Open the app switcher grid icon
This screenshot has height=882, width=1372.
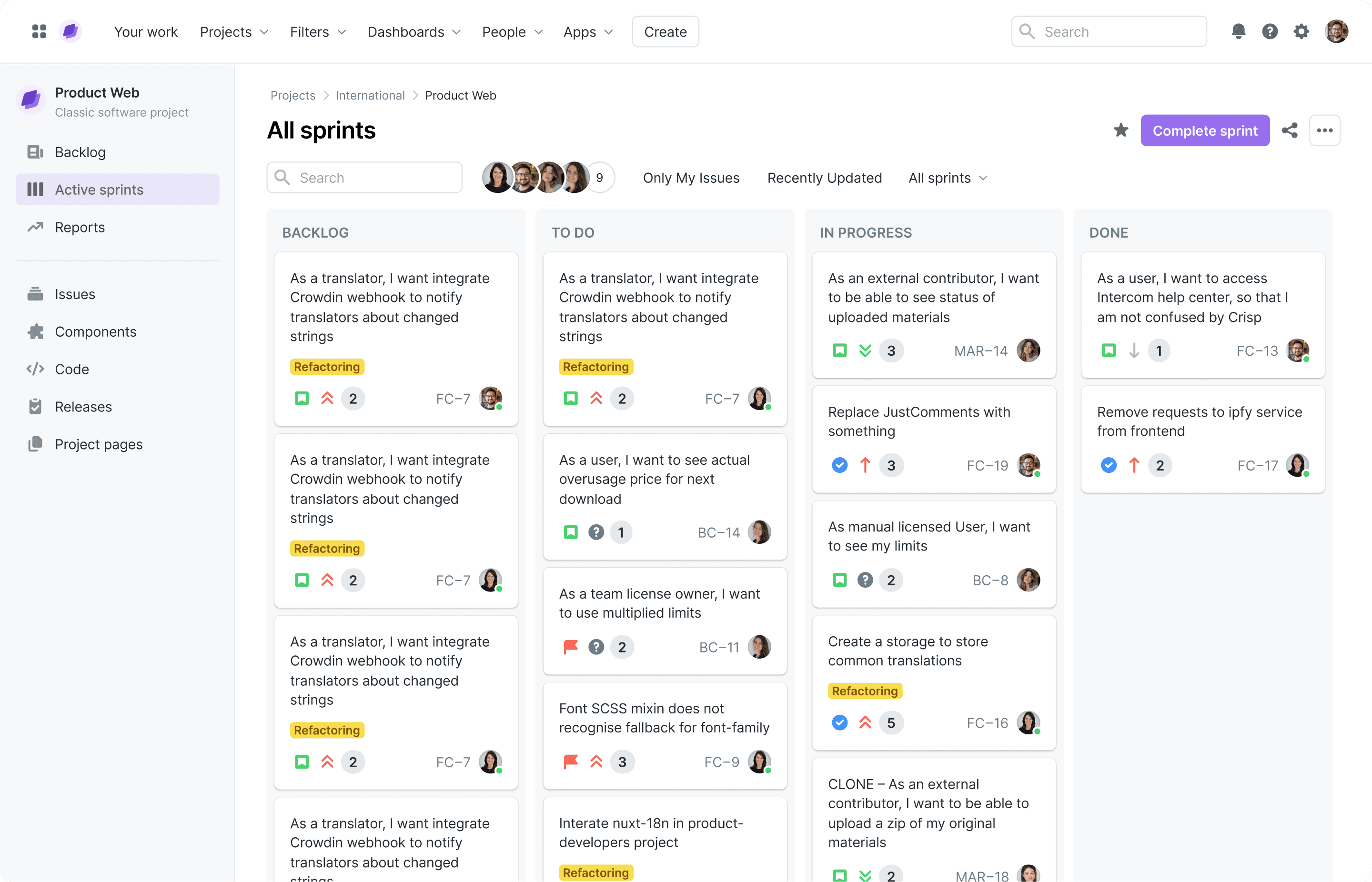click(x=39, y=31)
